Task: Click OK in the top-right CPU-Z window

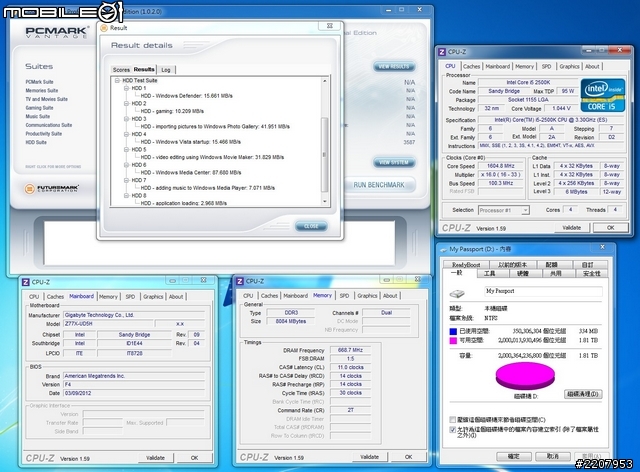Action: coord(611,228)
